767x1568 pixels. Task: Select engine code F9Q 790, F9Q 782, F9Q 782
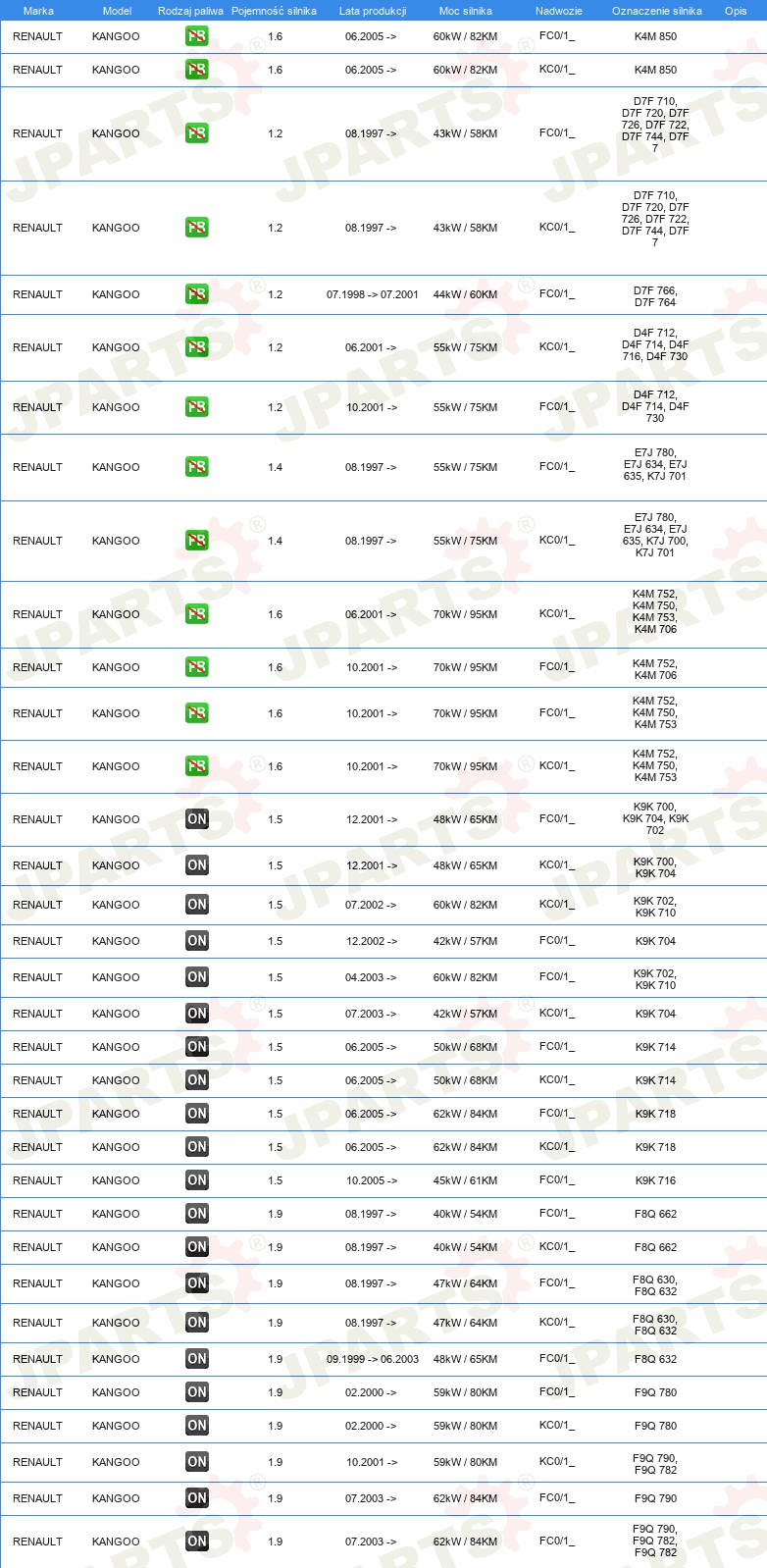click(x=655, y=1541)
